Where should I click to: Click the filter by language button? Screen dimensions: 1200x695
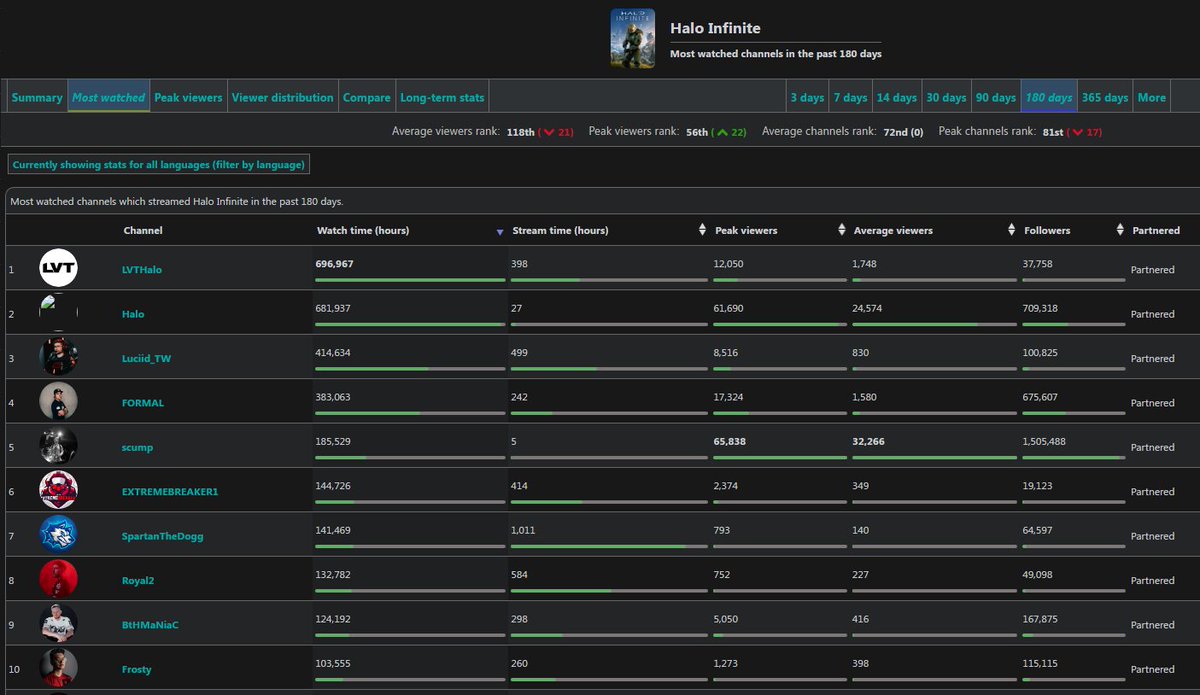coord(158,164)
